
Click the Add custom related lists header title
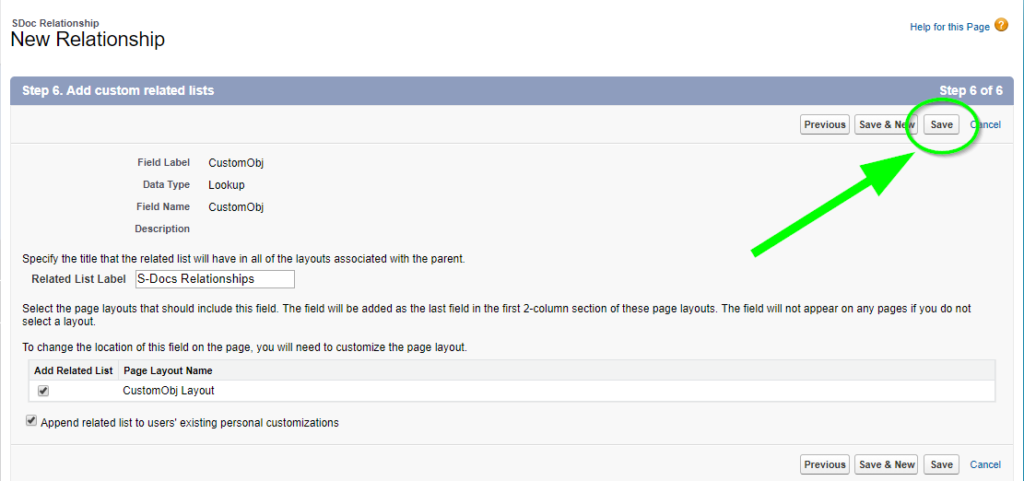[118, 90]
